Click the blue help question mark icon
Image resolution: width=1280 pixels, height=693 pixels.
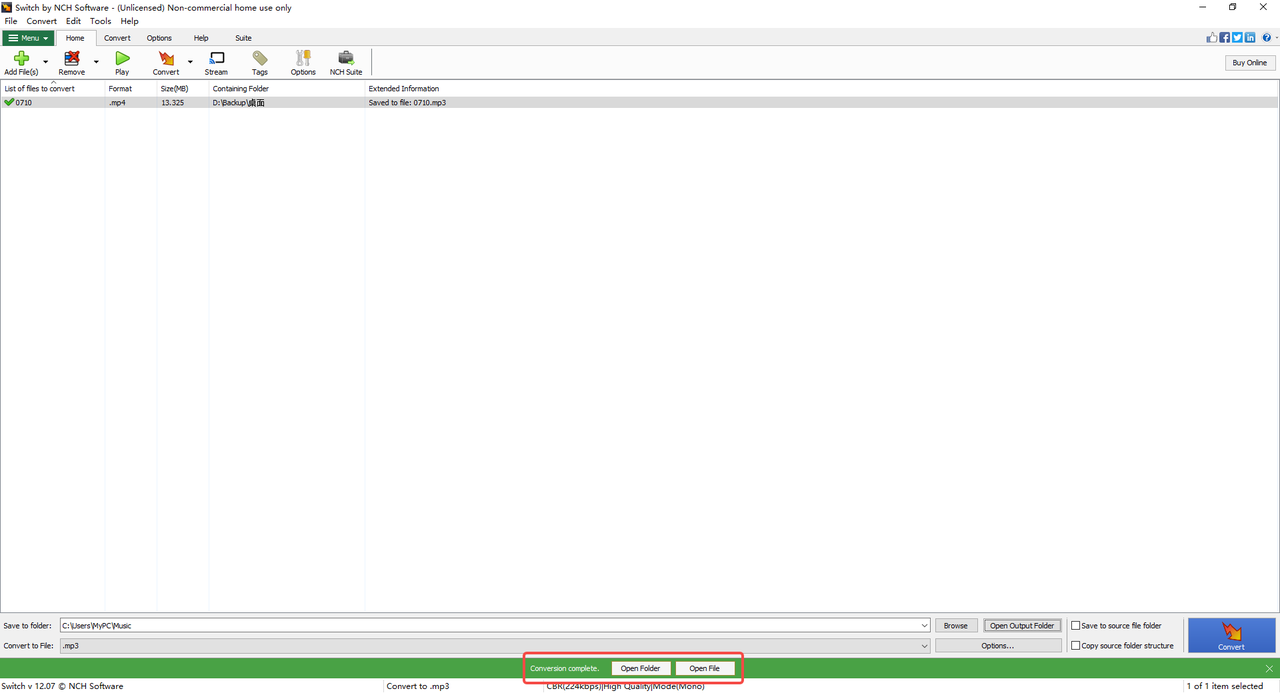click(x=1266, y=37)
